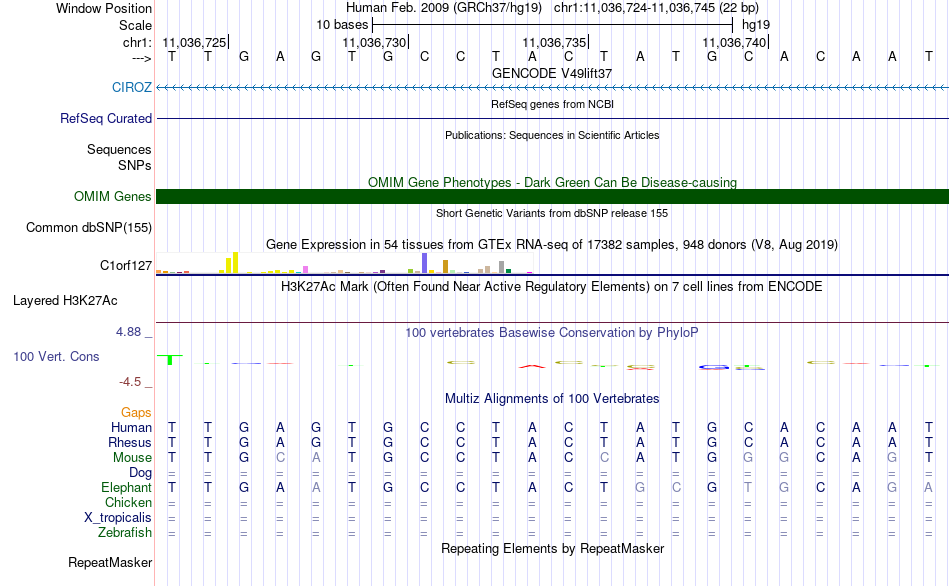This screenshot has height=586, width=950.
Task: Click the X_tropicalis species row label
Action: pos(118,518)
